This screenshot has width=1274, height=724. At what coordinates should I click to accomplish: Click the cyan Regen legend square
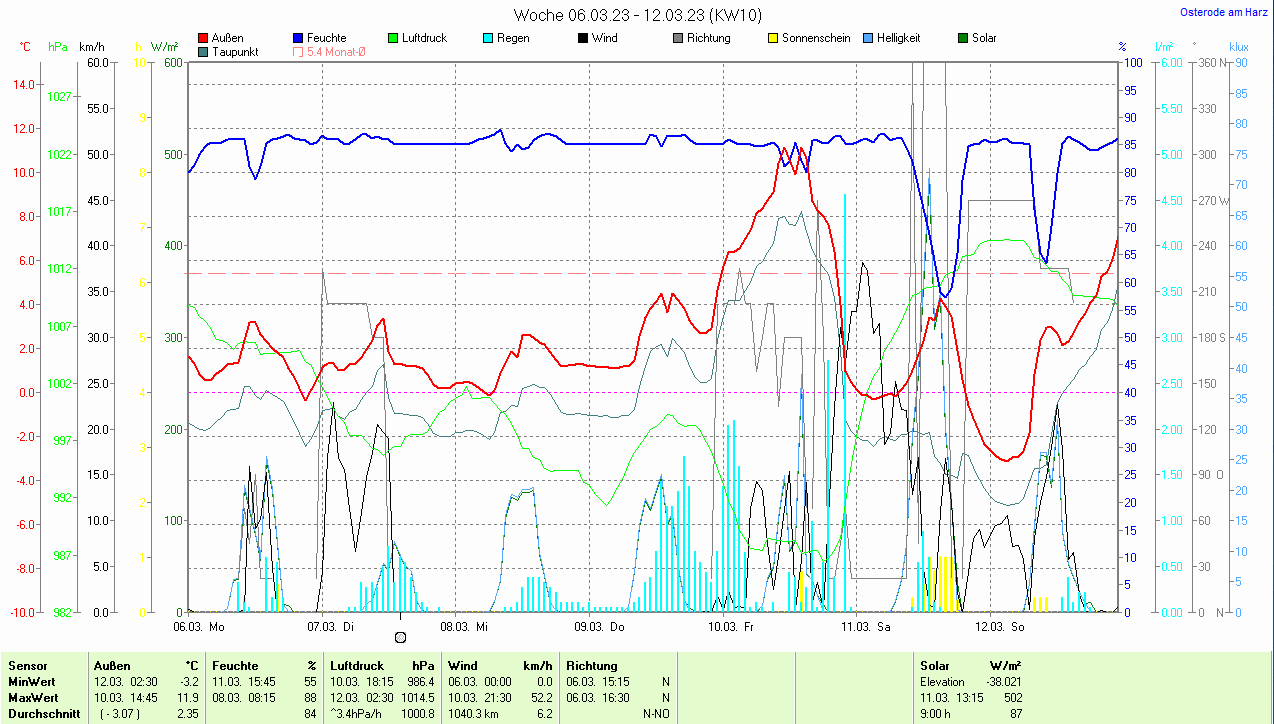pyautogui.click(x=488, y=38)
